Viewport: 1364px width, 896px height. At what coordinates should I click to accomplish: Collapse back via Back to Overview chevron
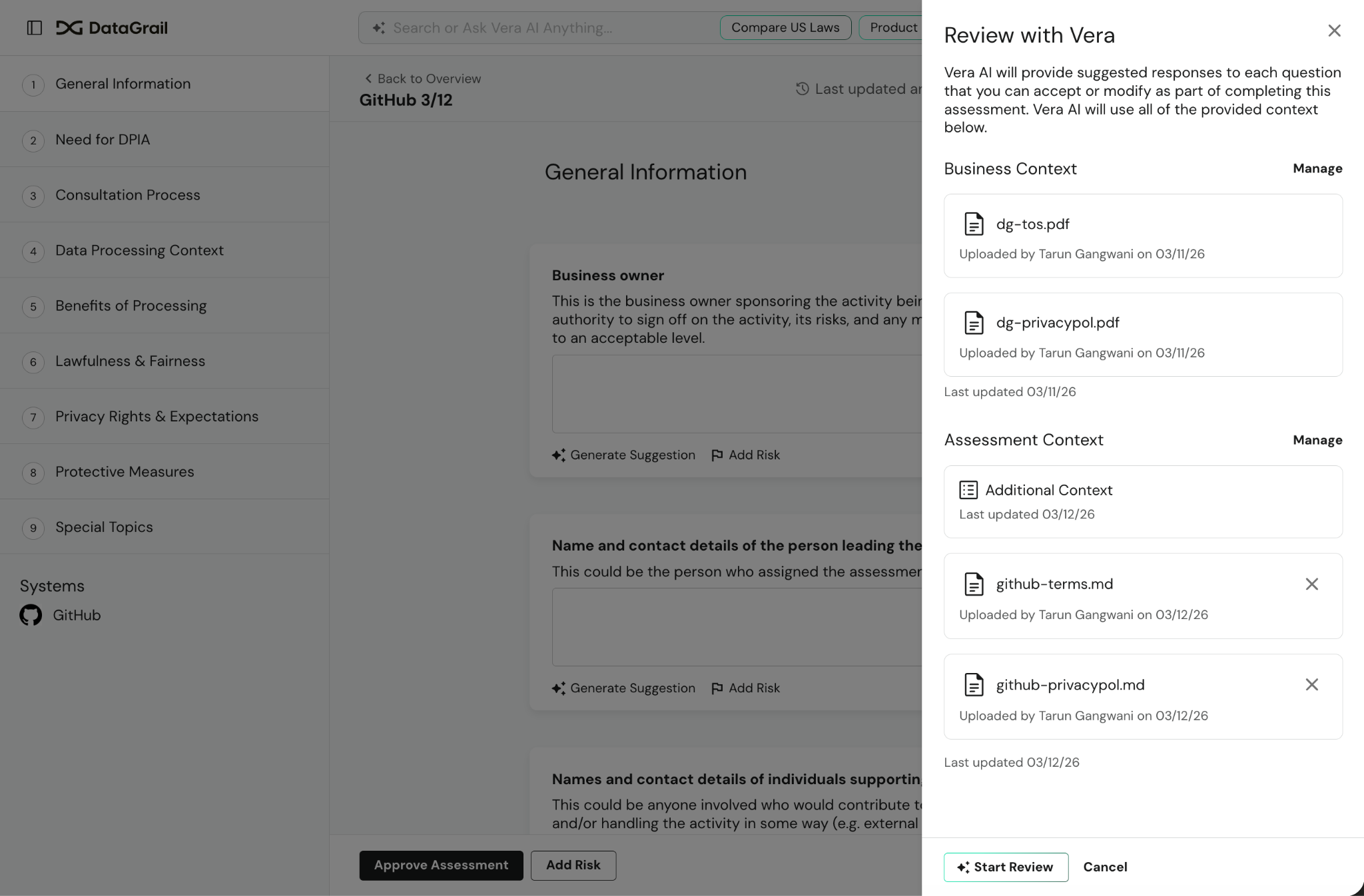coord(369,79)
